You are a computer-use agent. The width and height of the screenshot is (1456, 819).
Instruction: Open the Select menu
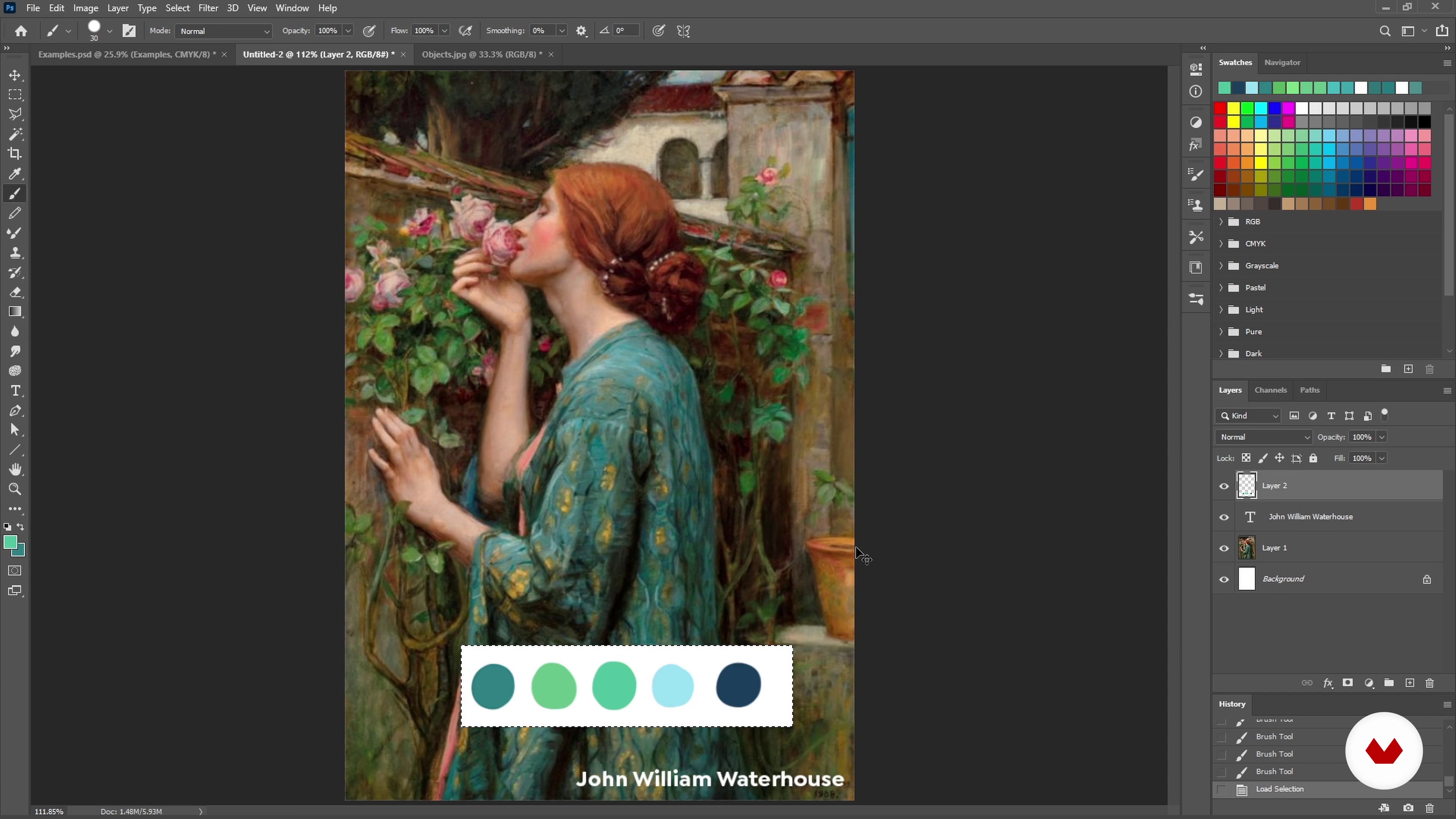(x=177, y=8)
